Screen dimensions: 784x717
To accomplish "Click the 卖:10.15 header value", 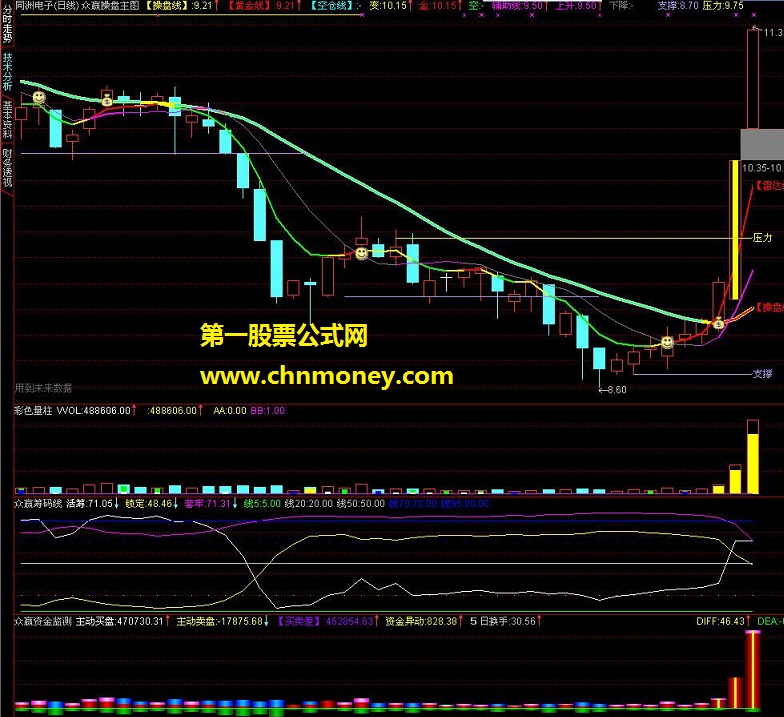I will click(x=390, y=6).
